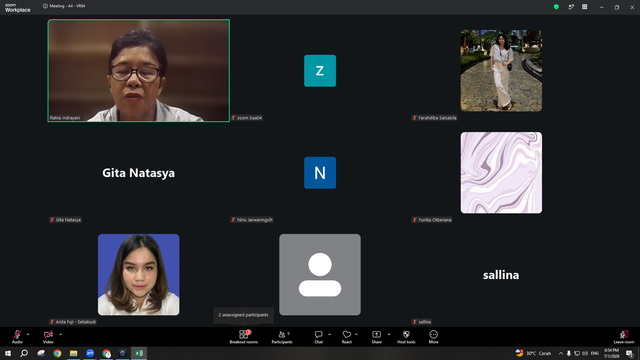Expand chat options arrow beside Chat
The width and height of the screenshot is (640, 360).
(x=329, y=334)
